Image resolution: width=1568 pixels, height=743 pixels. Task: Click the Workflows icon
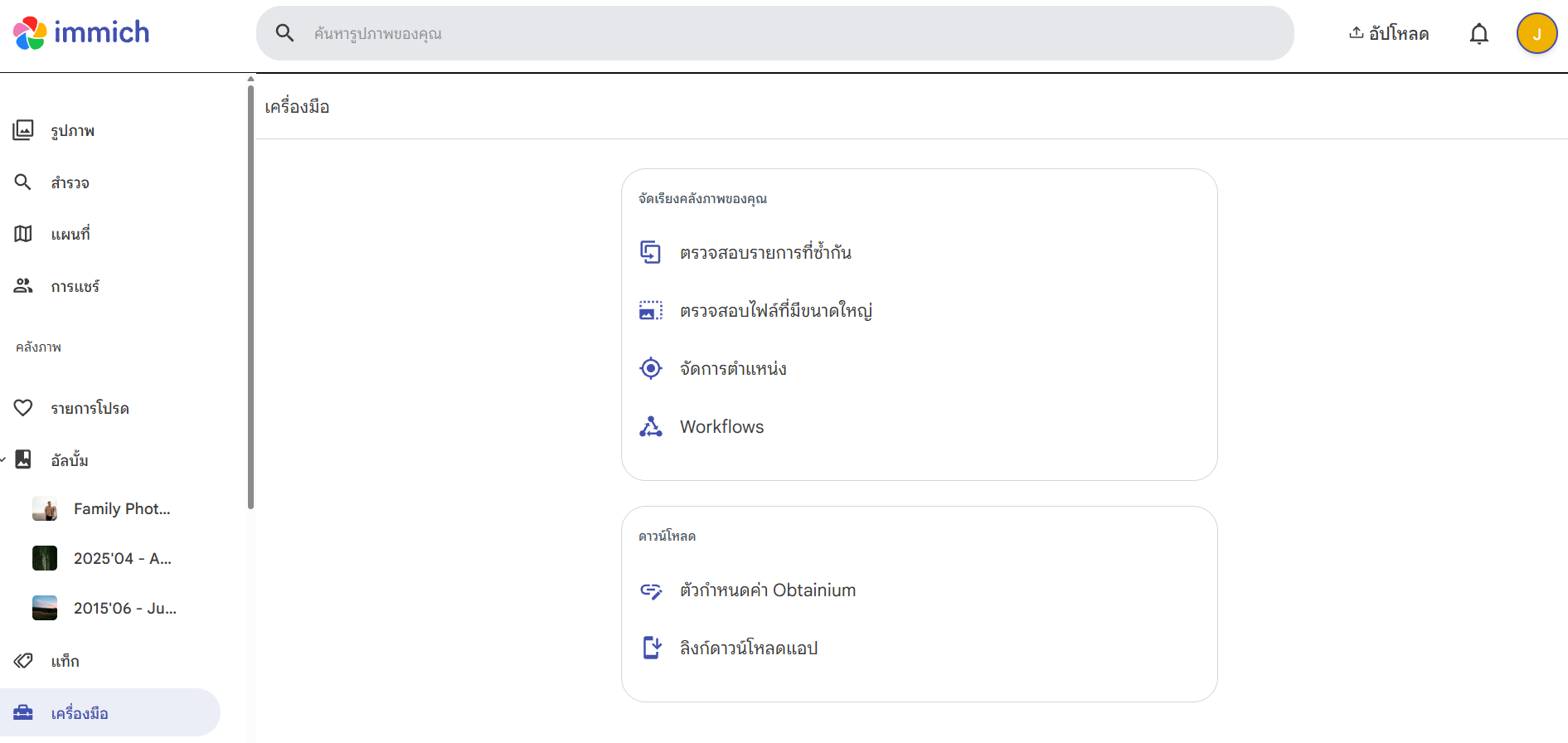(x=651, y=426)
